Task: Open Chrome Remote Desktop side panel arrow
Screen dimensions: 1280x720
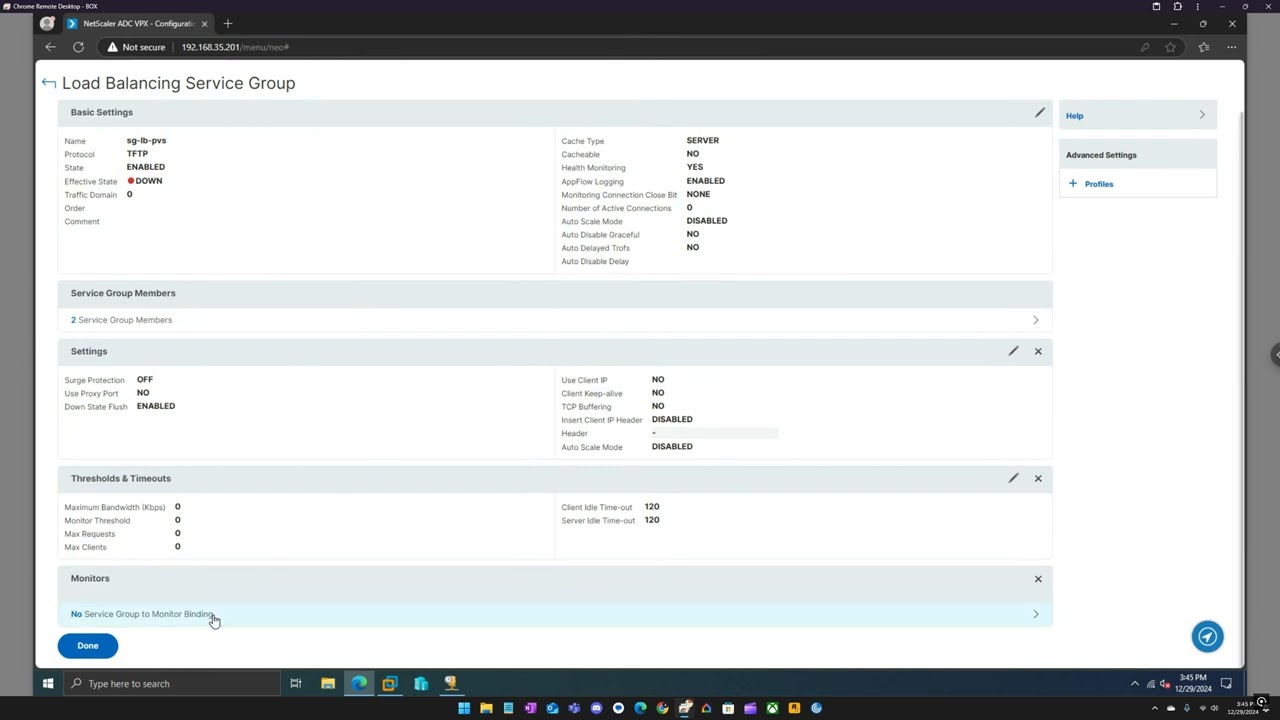Action: (1276, 354)
